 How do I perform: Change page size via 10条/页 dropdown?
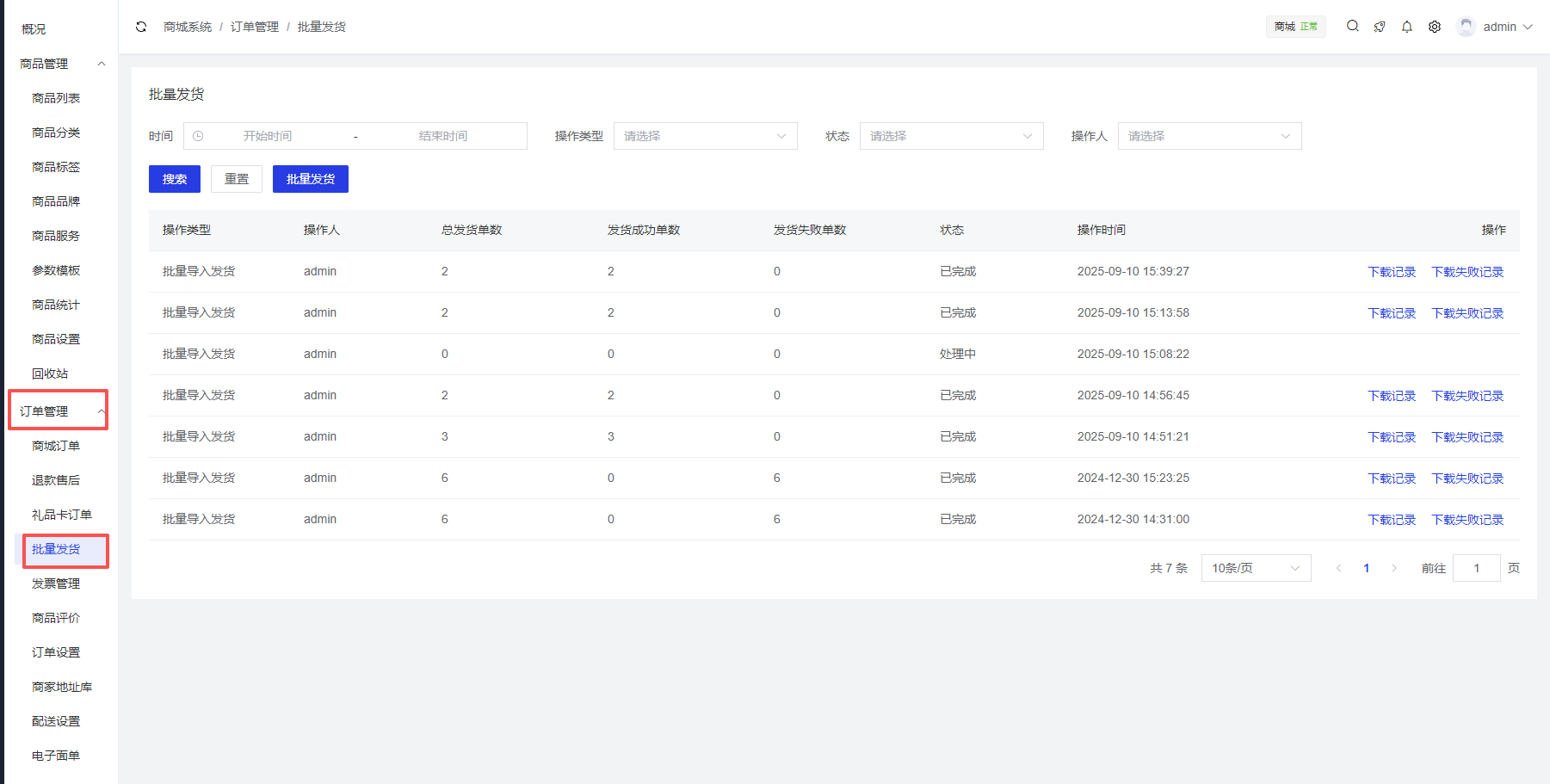point(1256,568)
